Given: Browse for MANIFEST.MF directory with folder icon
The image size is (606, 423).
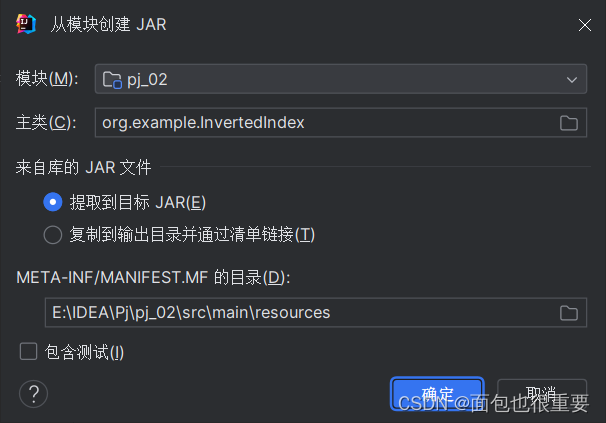Looking at the screenshot, I should point(569,312).
